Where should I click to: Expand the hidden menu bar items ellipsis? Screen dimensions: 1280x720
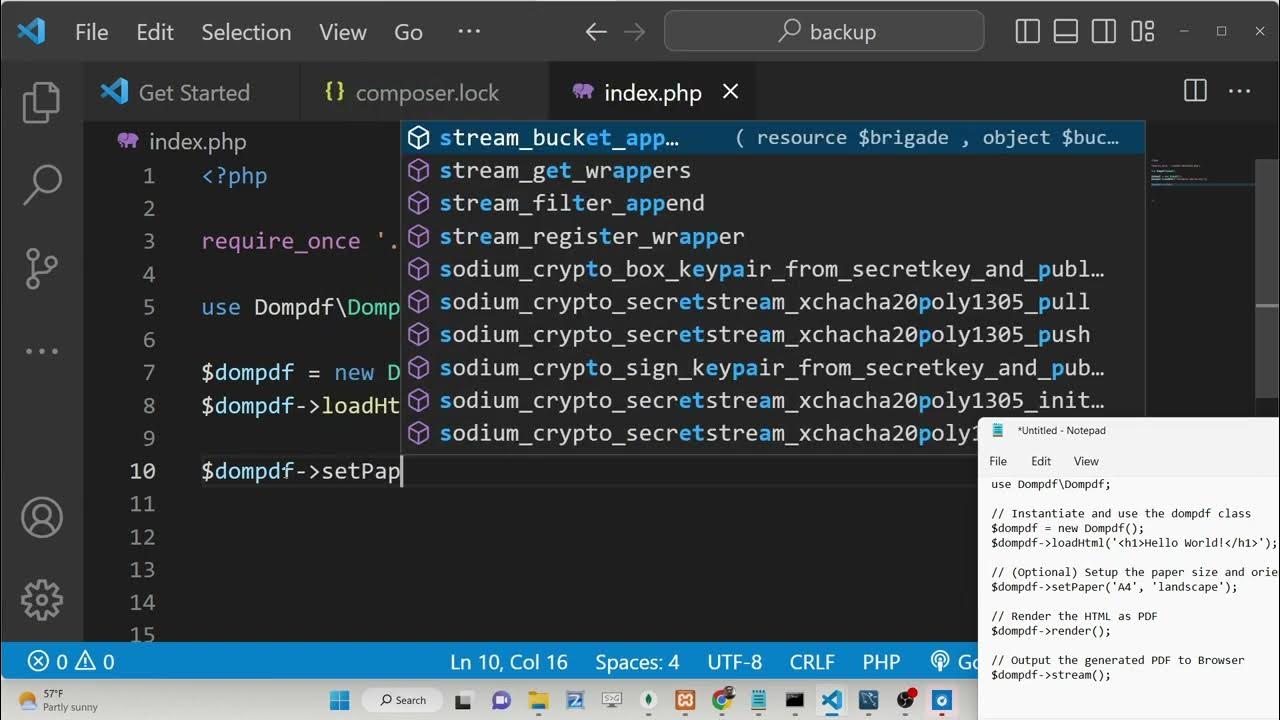(469, 32)
